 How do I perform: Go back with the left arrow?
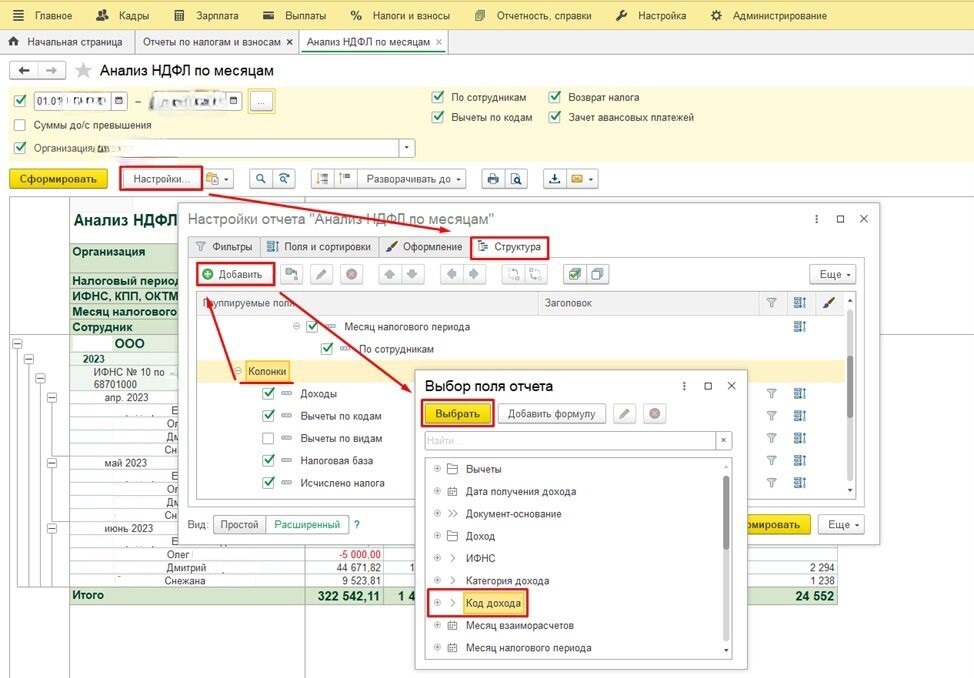tap(24, 70)
